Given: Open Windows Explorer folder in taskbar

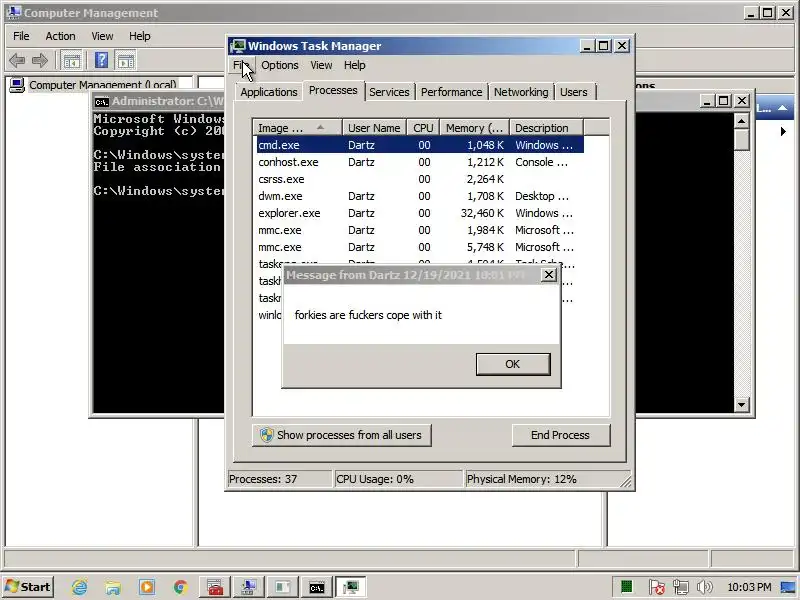Looking at the screenshot, I should click(x=113, y=587).
